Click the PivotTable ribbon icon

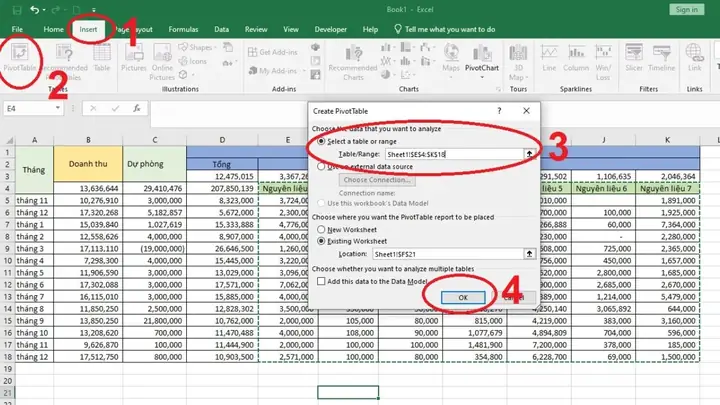pos(20,57)
